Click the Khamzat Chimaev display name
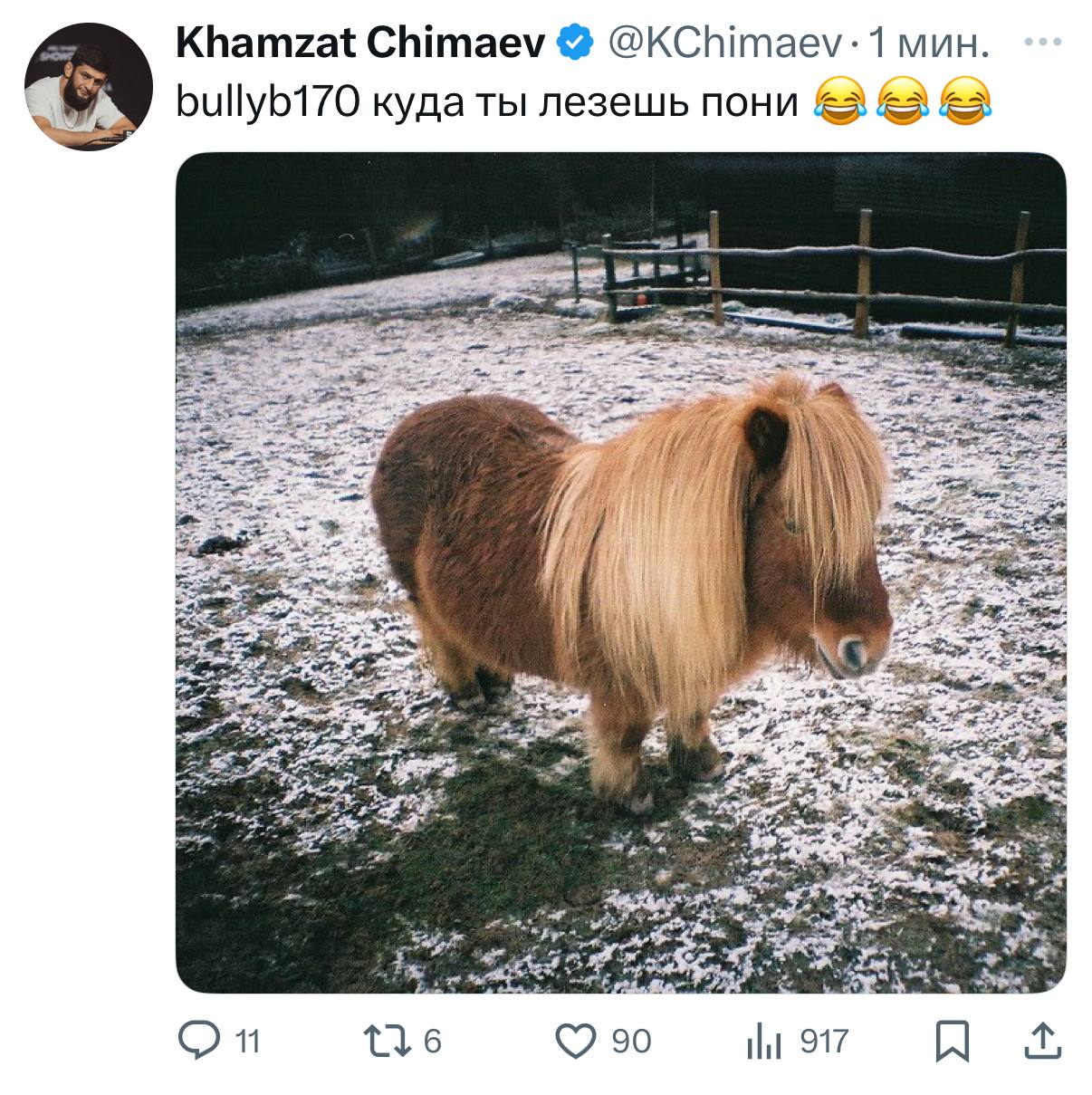 pyautogui.click(x=360, y=43)
